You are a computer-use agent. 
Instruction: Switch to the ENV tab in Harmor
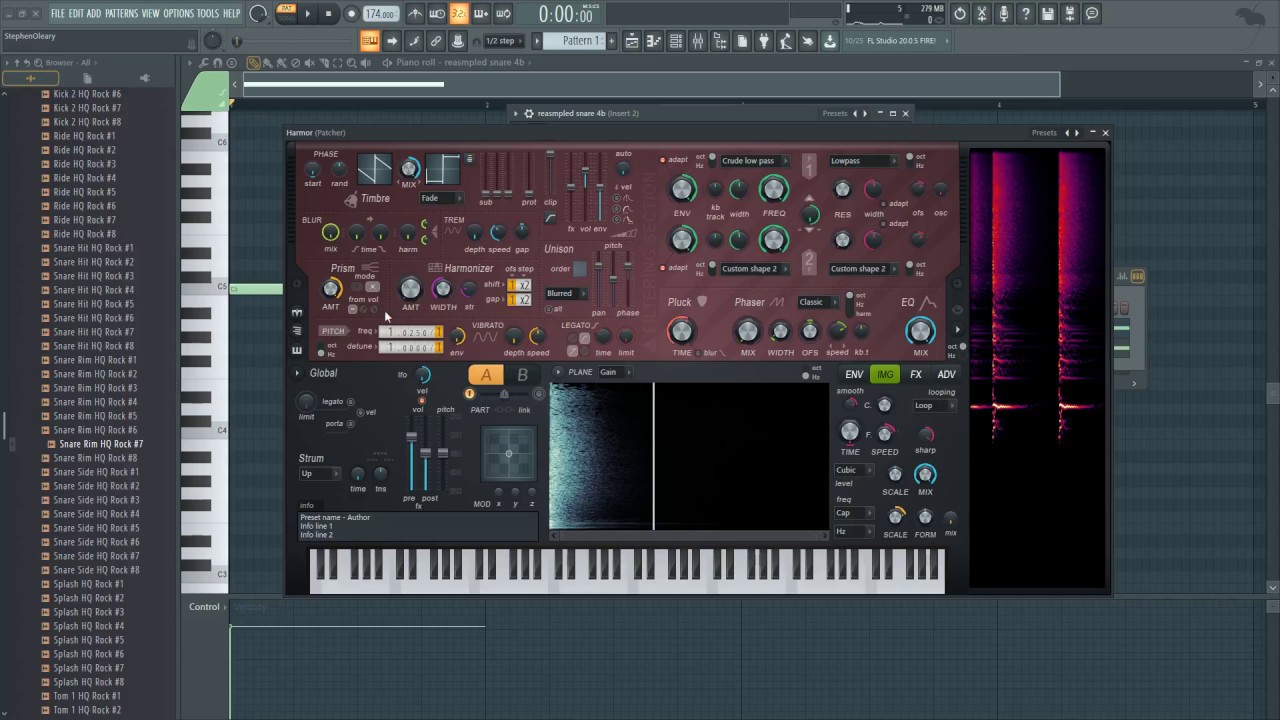tap(854, 375)
